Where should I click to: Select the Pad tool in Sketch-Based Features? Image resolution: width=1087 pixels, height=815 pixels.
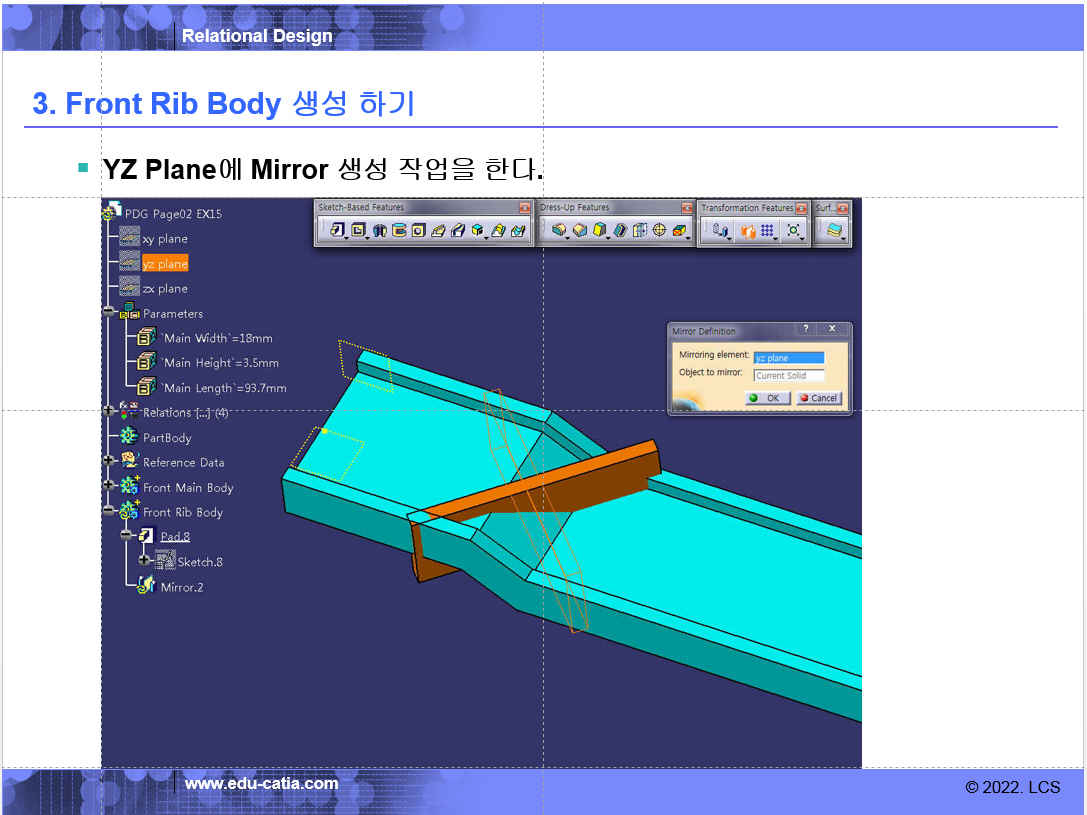(x=337, y=231)
